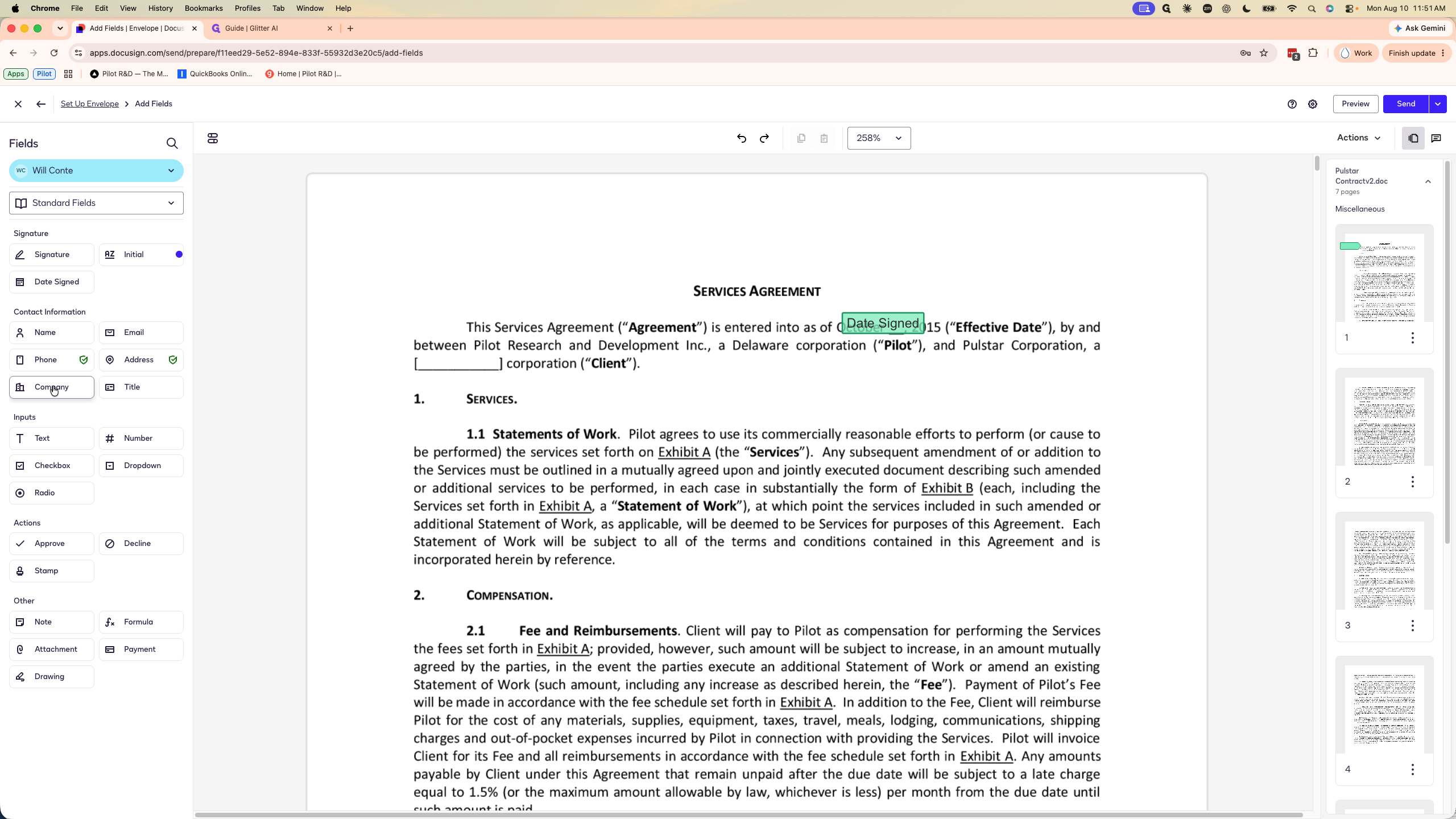Bookmark page with the star icon
1456x819 pixels.
click(1264, 53)
